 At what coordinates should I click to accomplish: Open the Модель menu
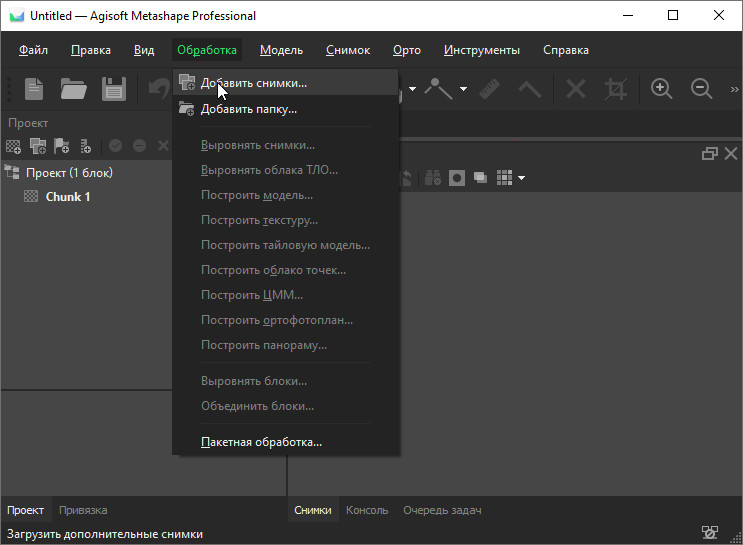281,50
